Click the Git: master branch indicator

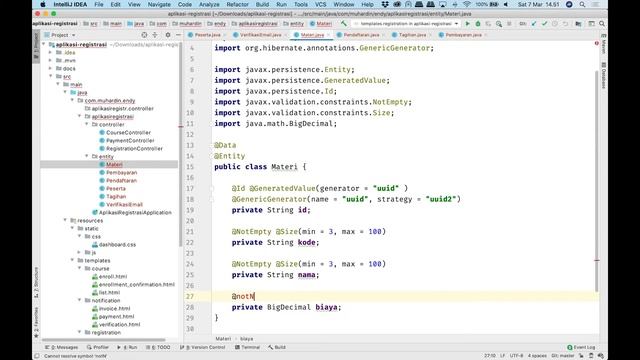(x=563, y=356)
